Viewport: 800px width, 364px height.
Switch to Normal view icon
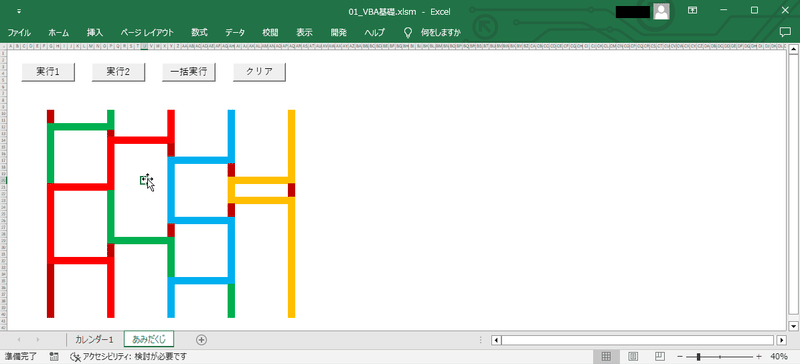coord(606,356)
